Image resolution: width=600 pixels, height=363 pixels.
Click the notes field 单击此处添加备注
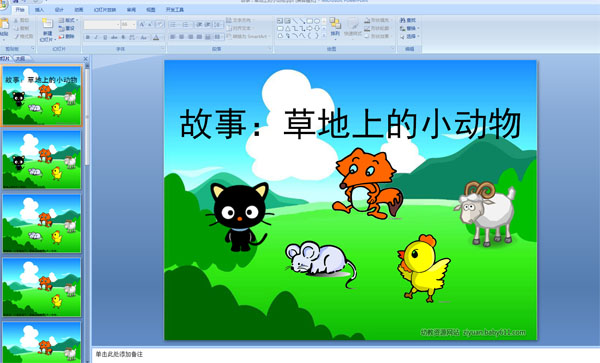point(346,355)
